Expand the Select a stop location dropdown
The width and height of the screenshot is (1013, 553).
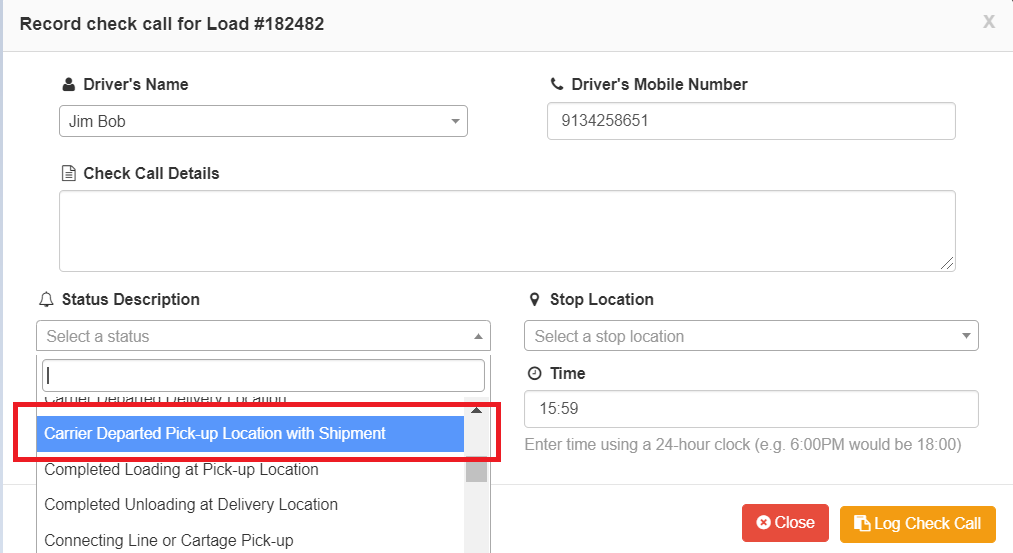click(x=750, y=336)
